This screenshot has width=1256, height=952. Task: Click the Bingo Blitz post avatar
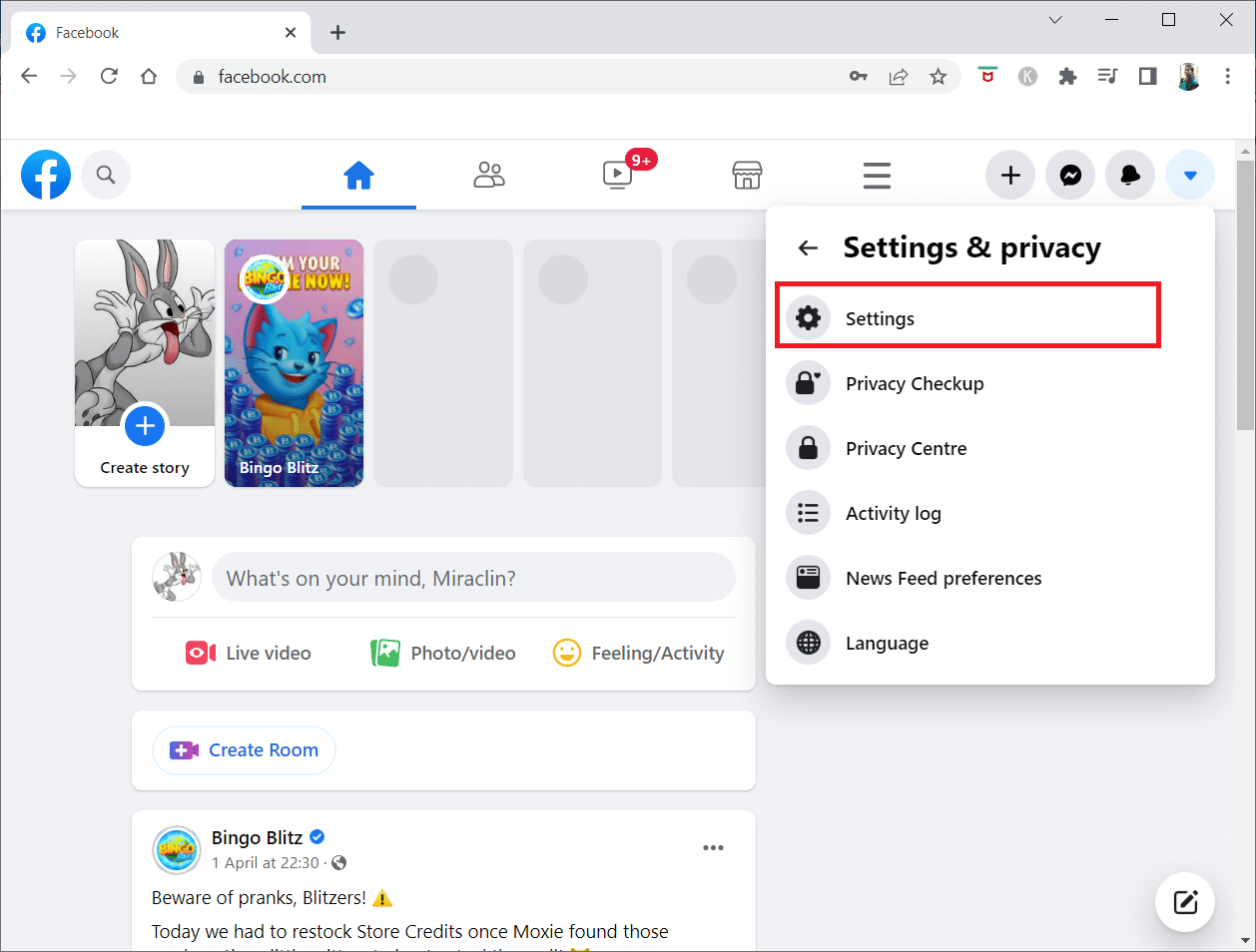tap(177, 850)
